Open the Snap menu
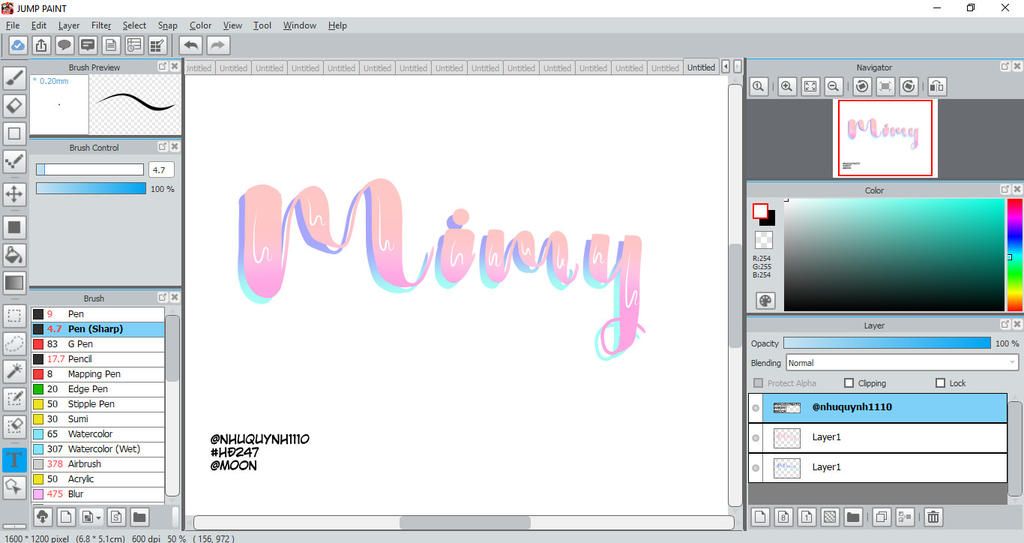1024x543 pixels. [x=167, y=25]
